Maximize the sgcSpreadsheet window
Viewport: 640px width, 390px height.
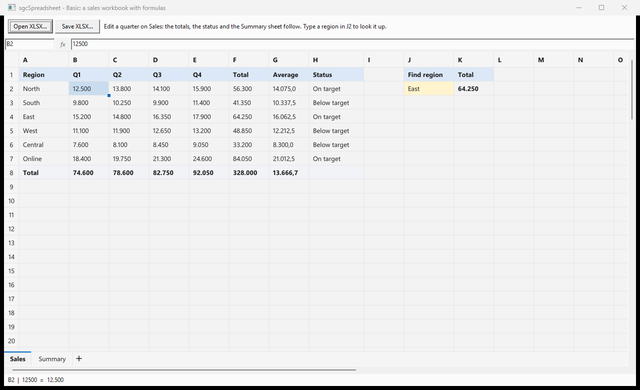[x=601, y=7]
